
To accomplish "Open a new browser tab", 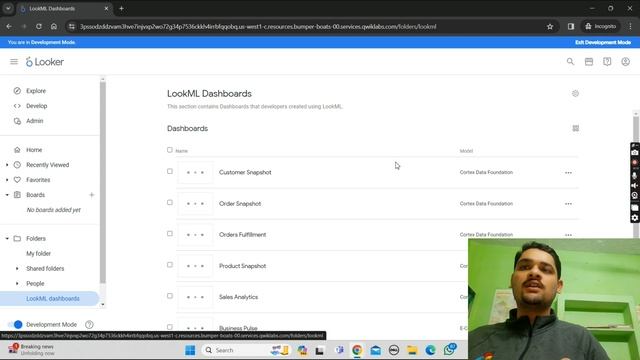I will click(x=121, y=9).
